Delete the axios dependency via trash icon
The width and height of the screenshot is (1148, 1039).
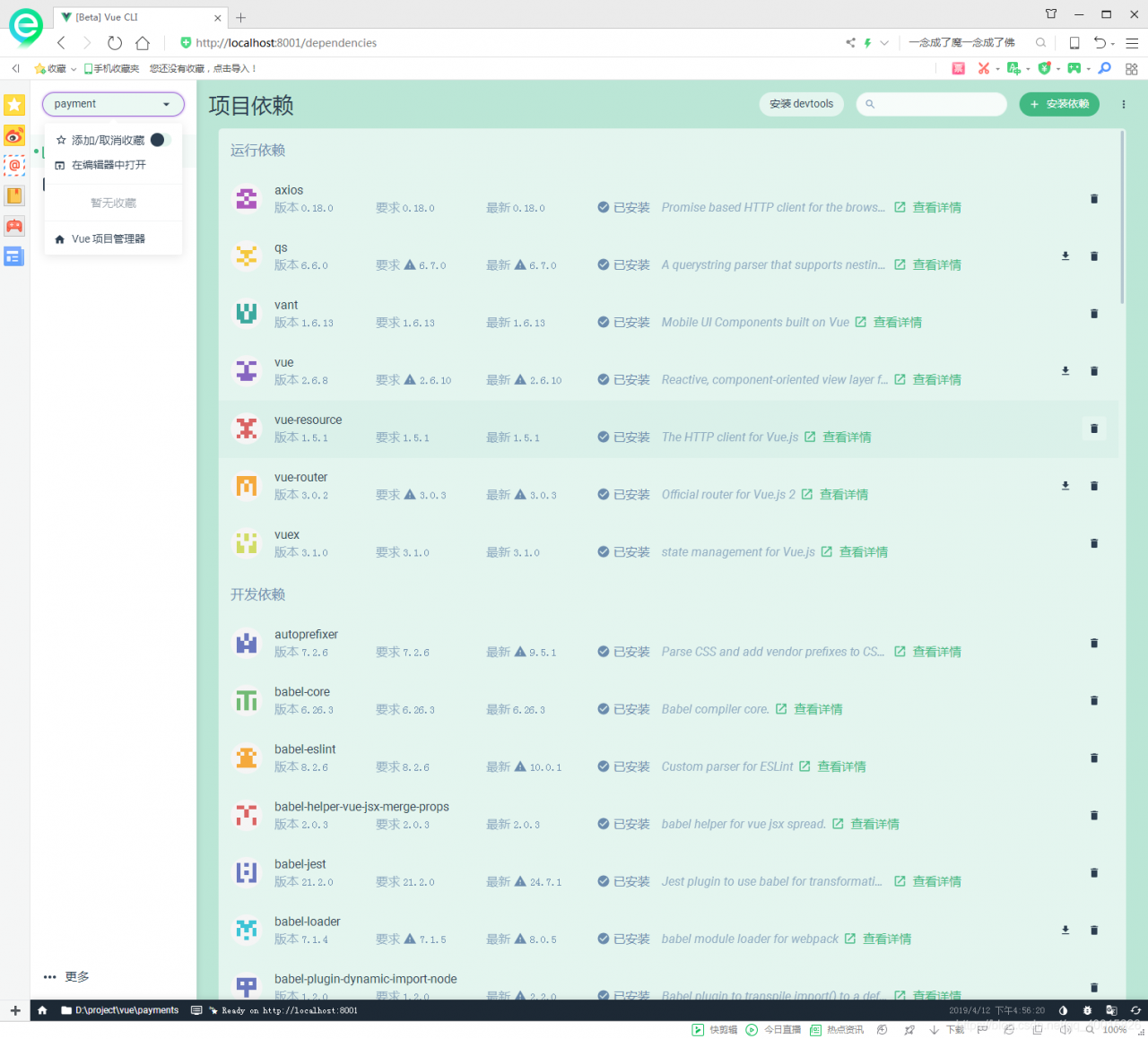point(1094,199)
